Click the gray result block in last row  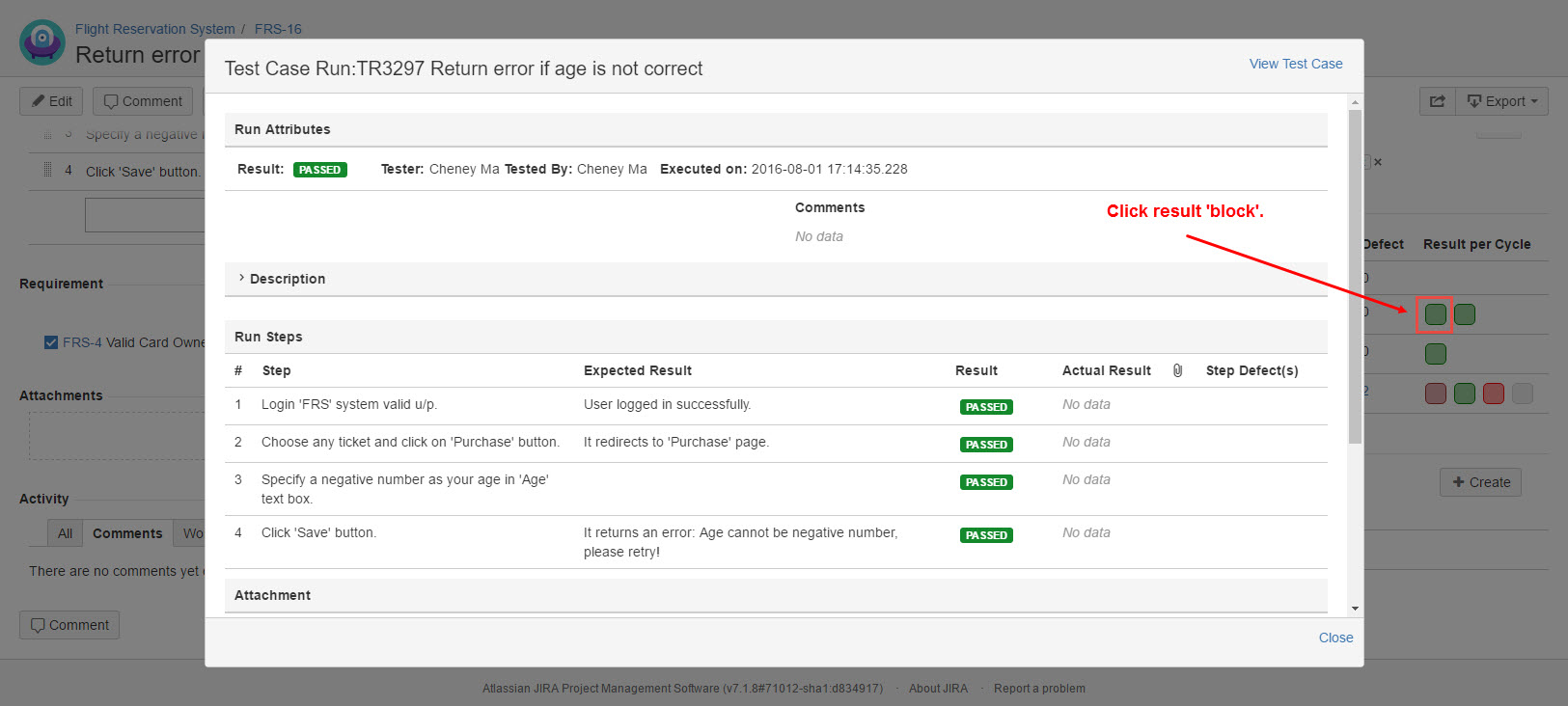[1522, 394]
